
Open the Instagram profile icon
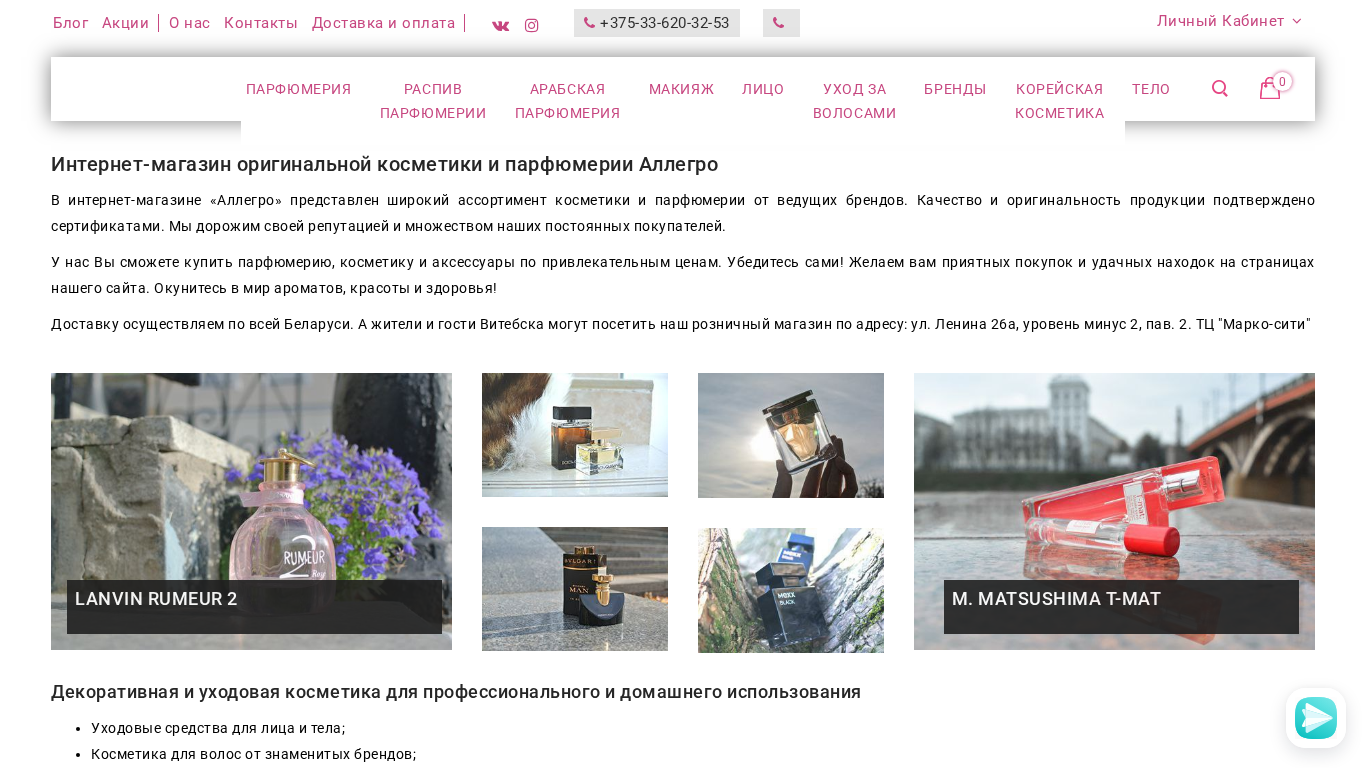(532, 25)
